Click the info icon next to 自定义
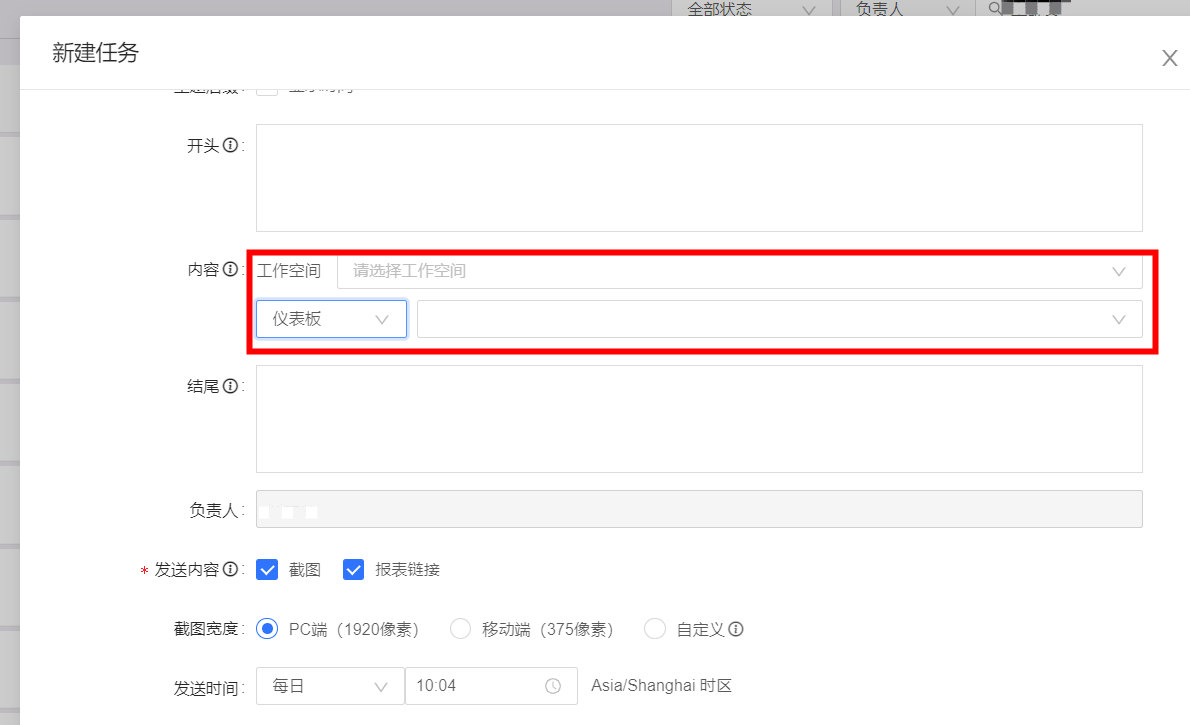 pyautogui.click(x=736, y=630)
